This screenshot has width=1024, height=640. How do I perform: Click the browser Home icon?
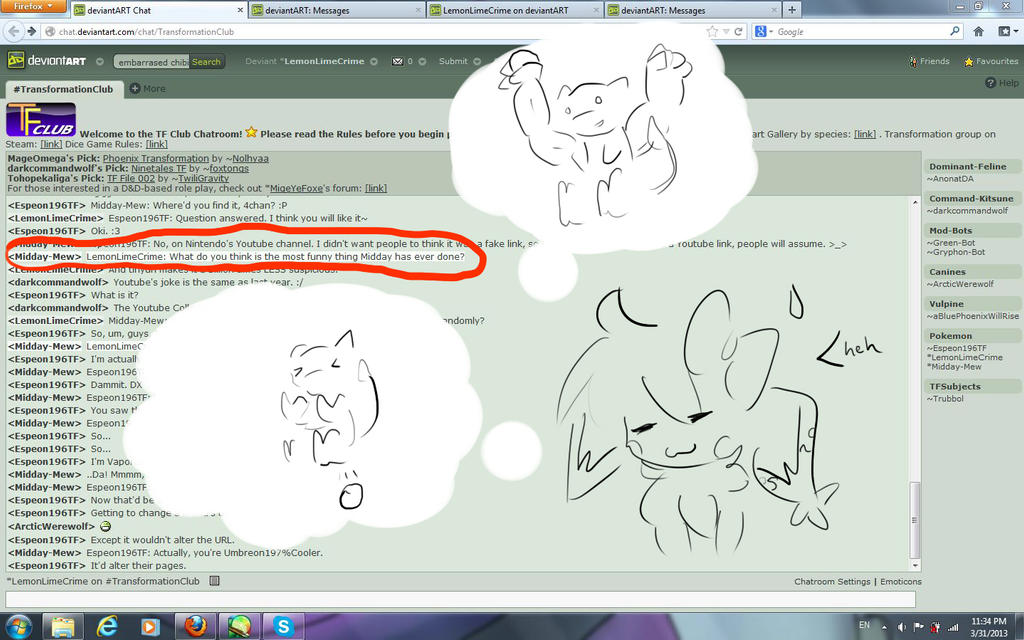coord(978,31)
